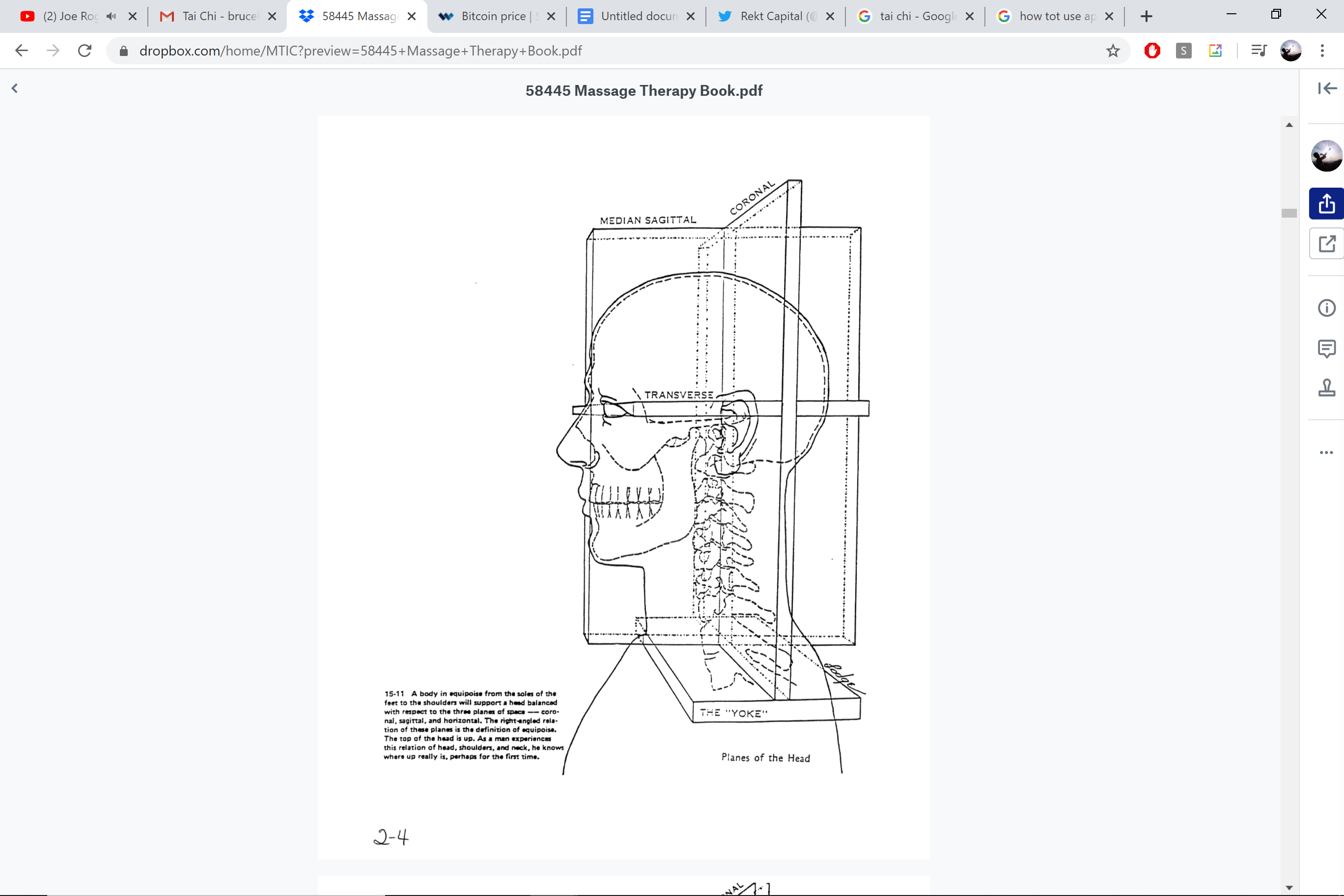Reload the current page
Viewport: 1344px width, 896px height.
point(84,50)
